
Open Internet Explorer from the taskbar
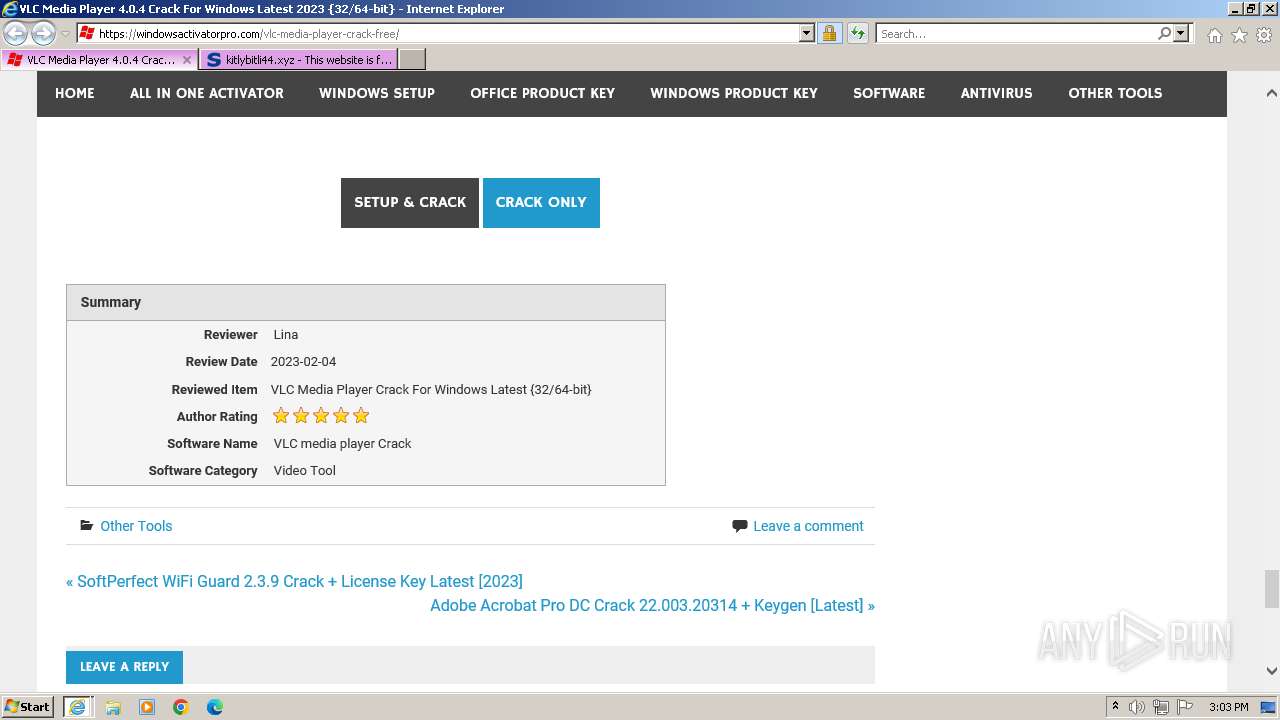(x=77, y=707)
